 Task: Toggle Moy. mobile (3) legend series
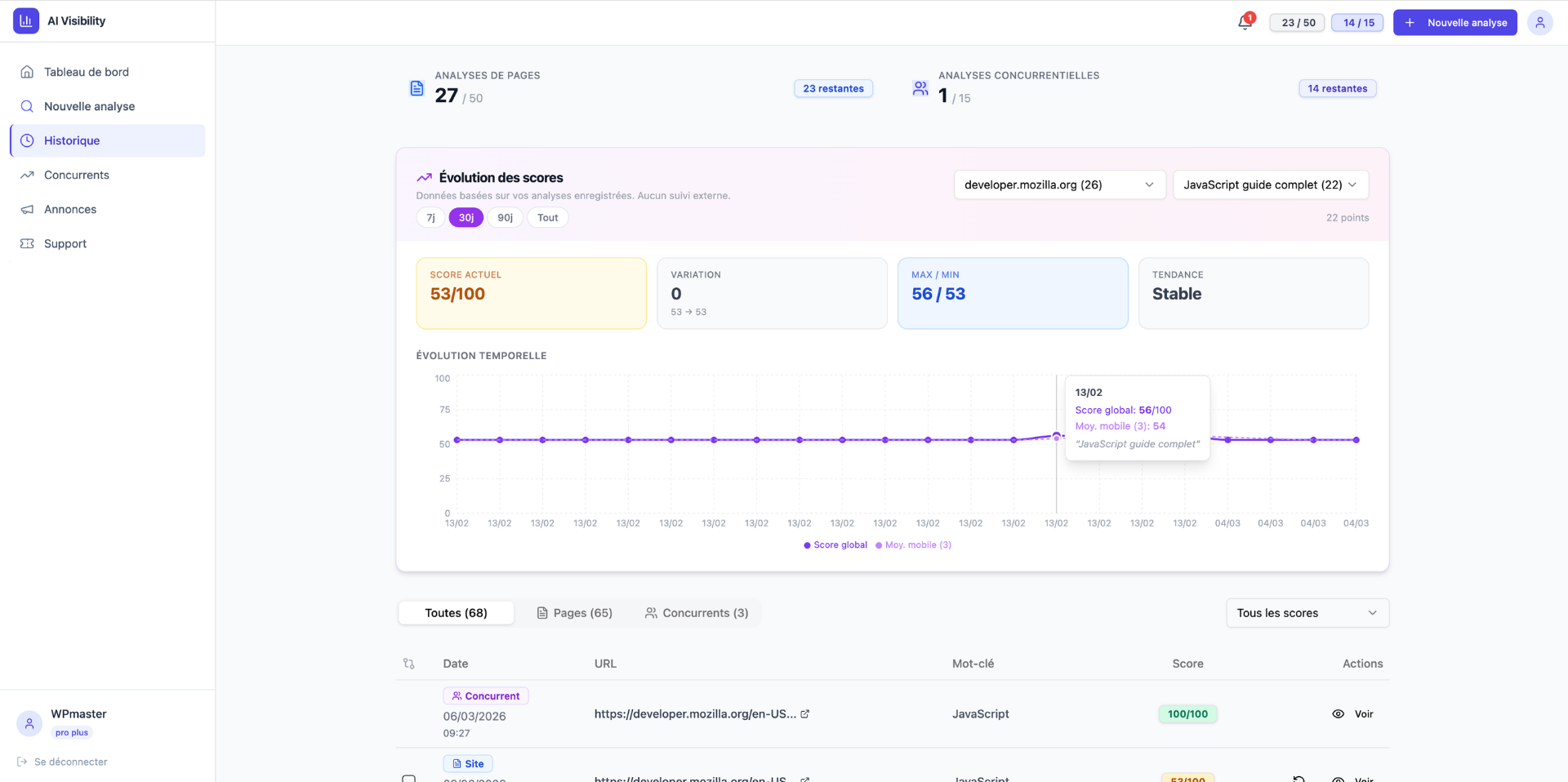click(x=913, y=544)
